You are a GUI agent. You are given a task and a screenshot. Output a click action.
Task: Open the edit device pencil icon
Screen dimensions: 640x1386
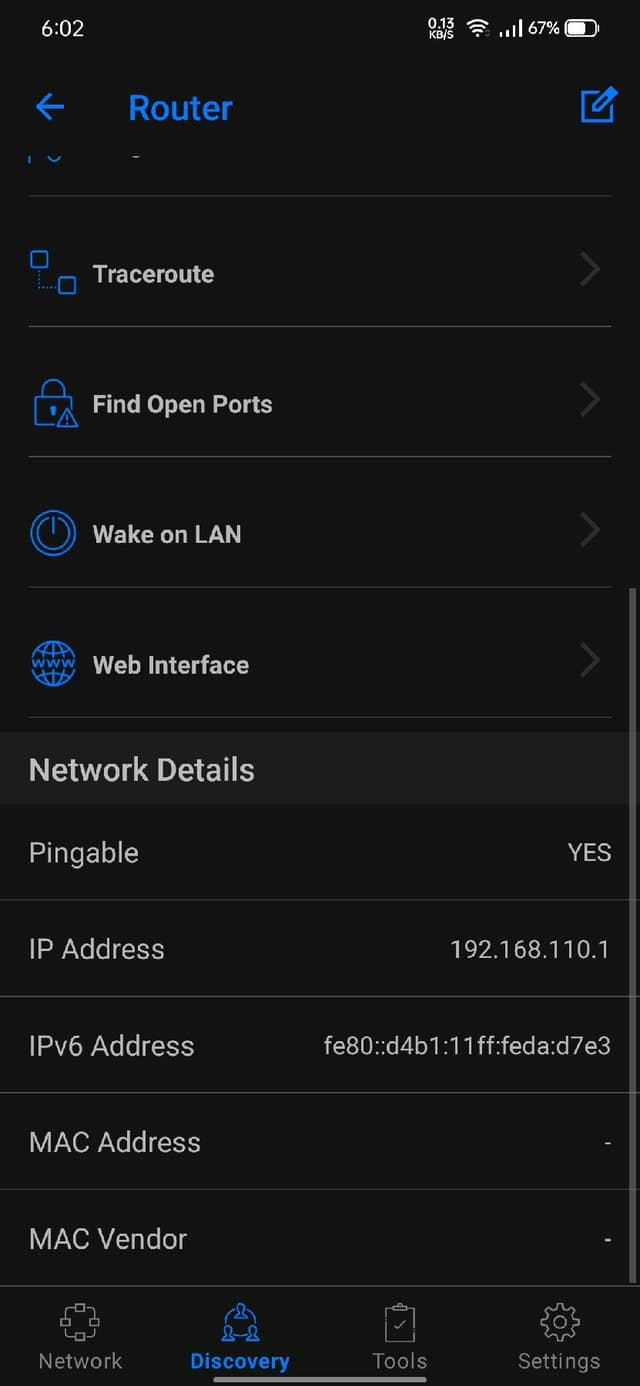click(x=598, y=106)
